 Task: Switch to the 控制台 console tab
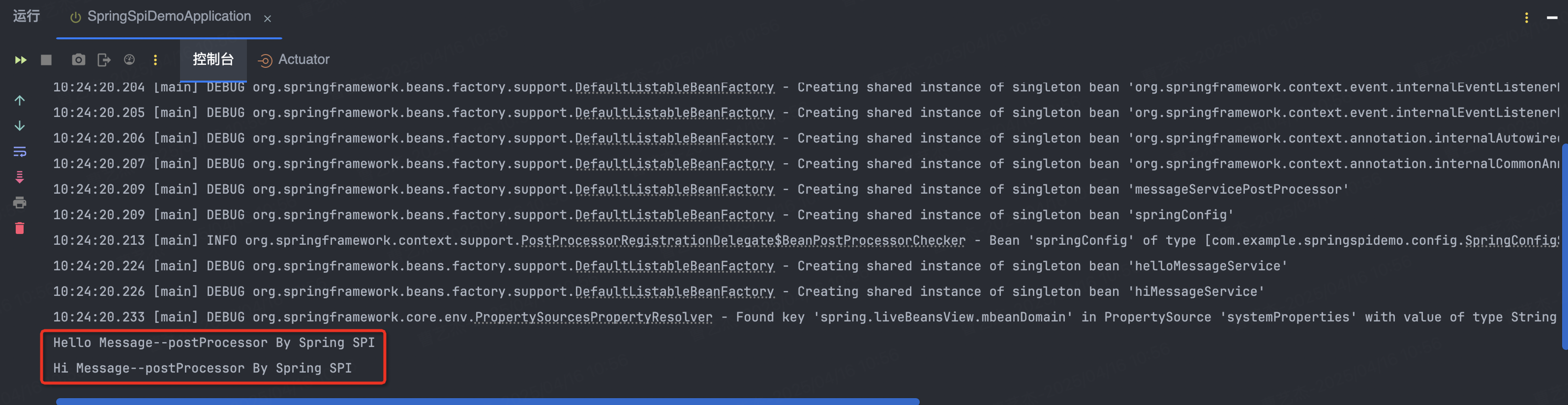(x=213, y=59)
